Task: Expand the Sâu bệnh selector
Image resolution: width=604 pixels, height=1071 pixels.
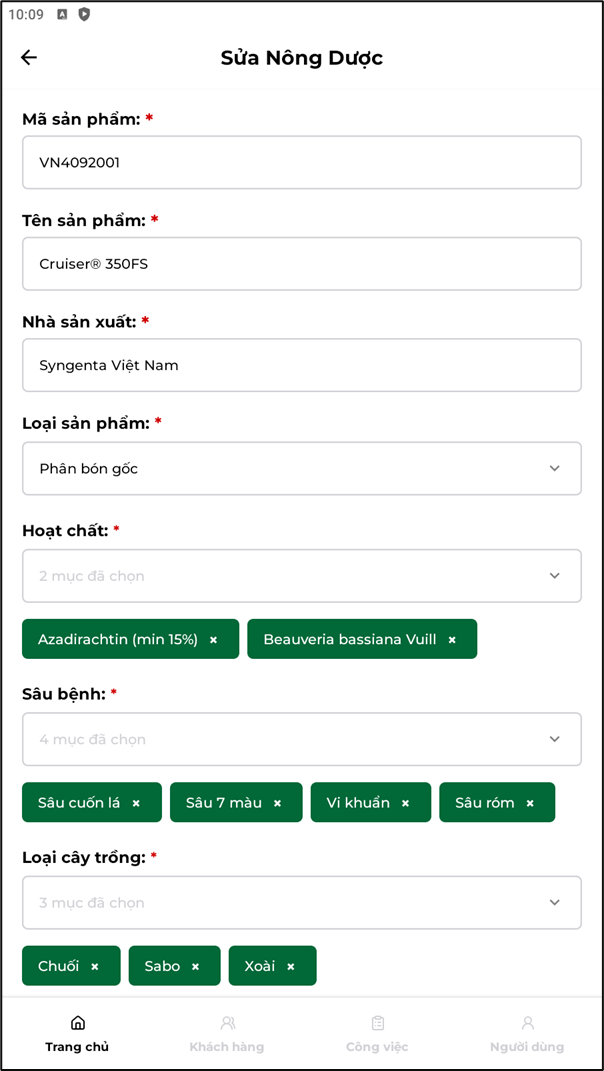Action: pos(302,739)
